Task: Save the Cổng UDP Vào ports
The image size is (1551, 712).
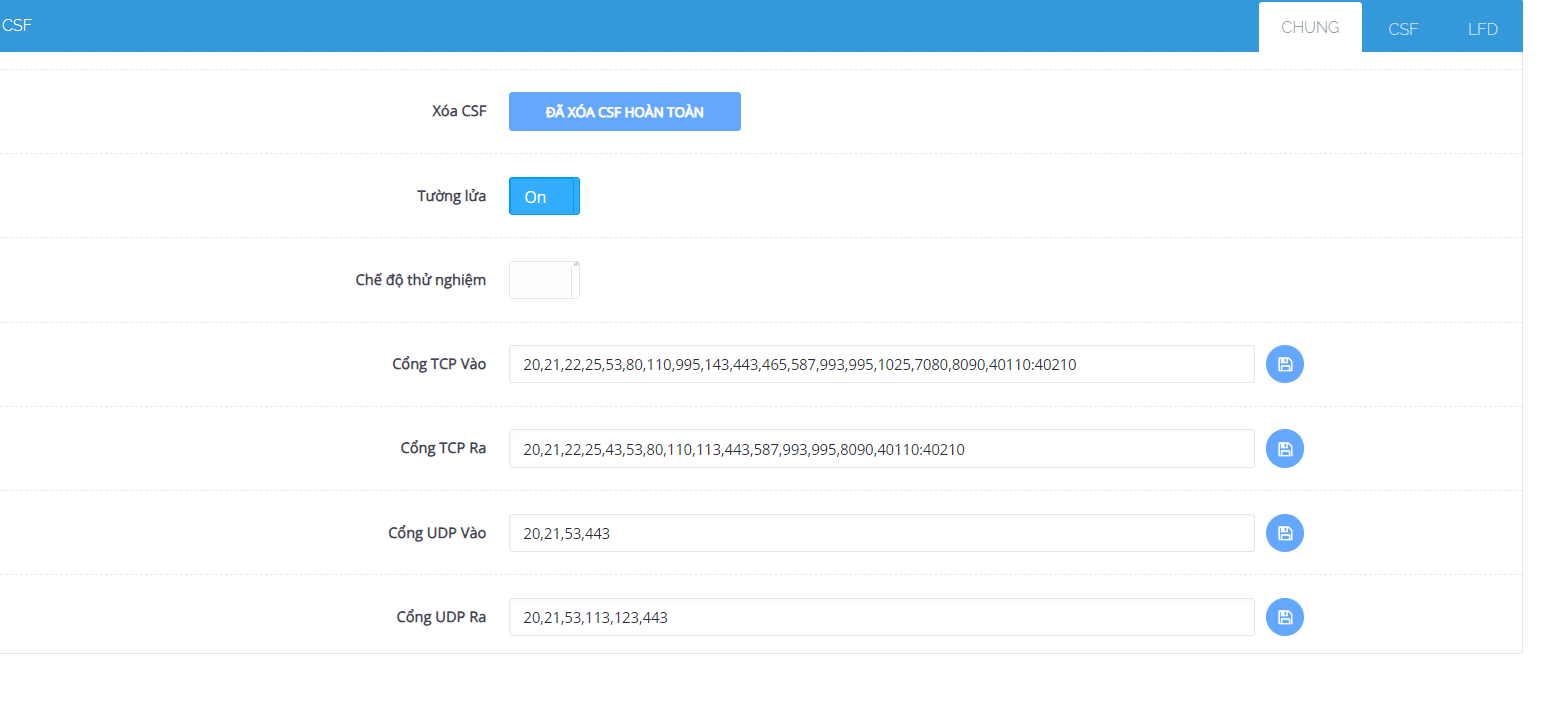Action: click(1285, 533)
